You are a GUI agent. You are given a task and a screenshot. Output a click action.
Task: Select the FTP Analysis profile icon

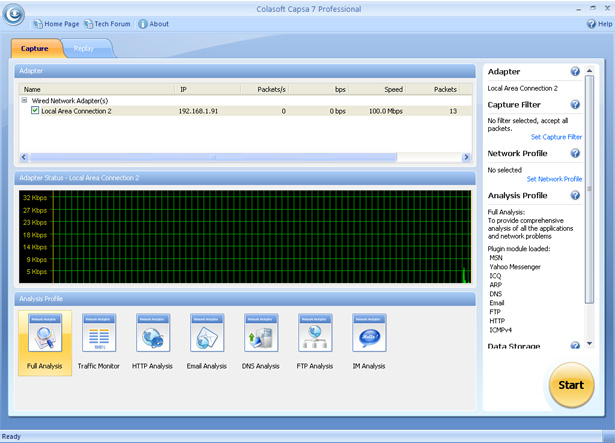tap(315, 342)
